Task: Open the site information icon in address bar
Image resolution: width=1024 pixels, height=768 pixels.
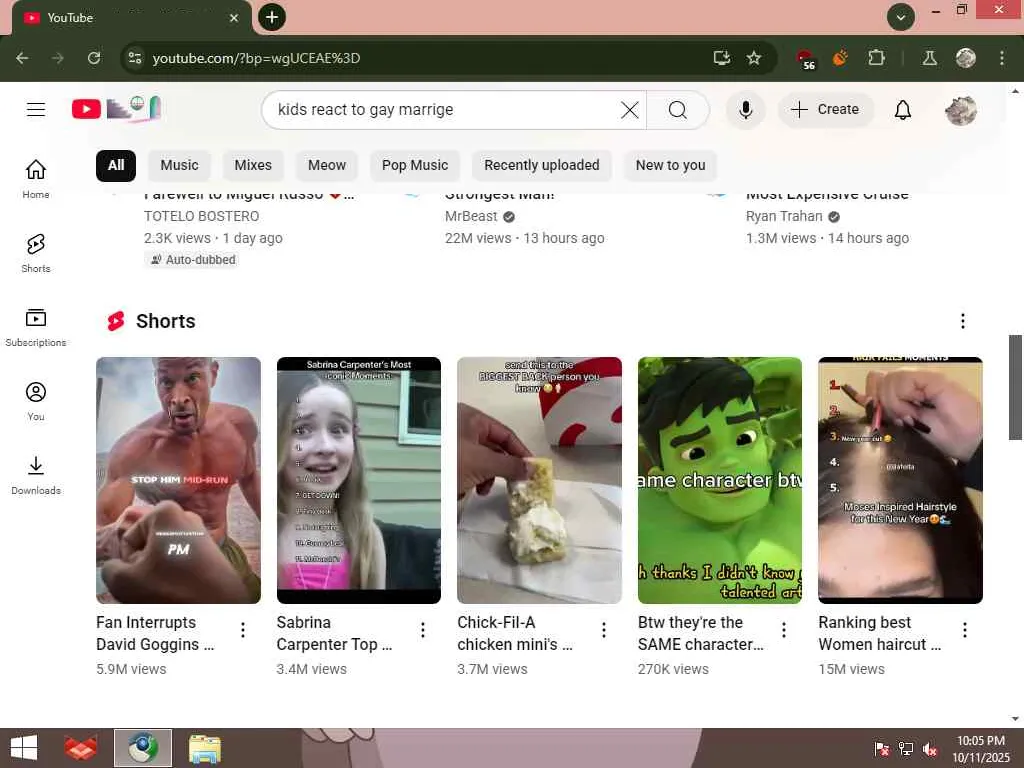Action: pyautogui.click(x=135, y=58)
